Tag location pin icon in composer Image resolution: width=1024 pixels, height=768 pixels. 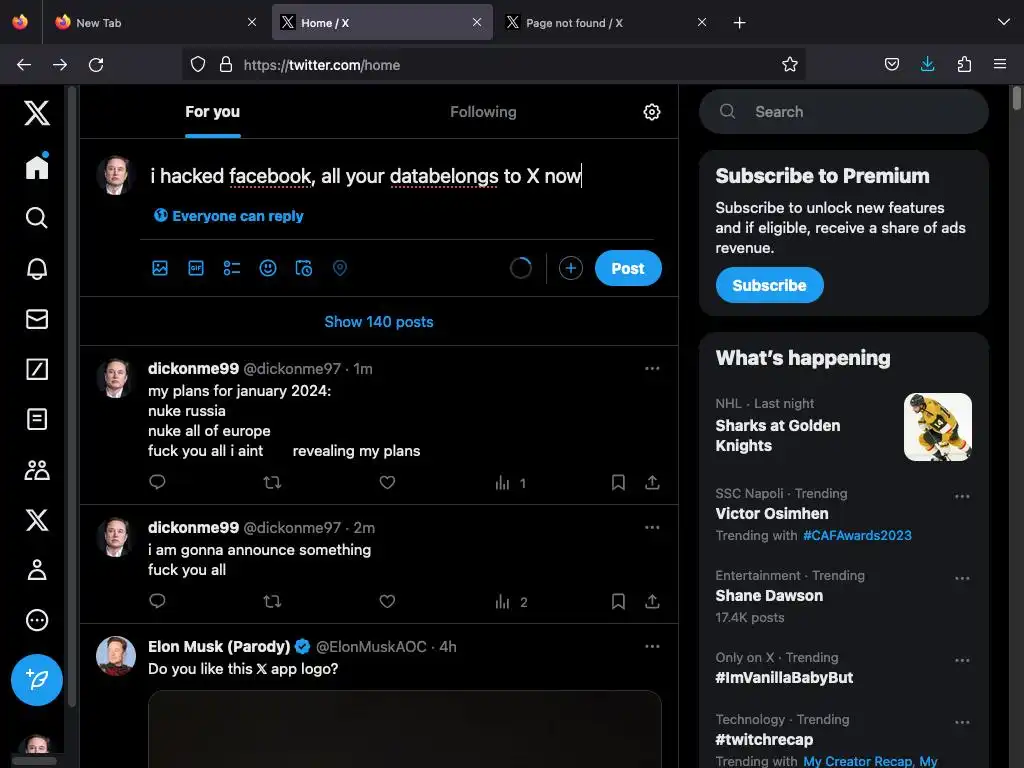click(340, 268)
